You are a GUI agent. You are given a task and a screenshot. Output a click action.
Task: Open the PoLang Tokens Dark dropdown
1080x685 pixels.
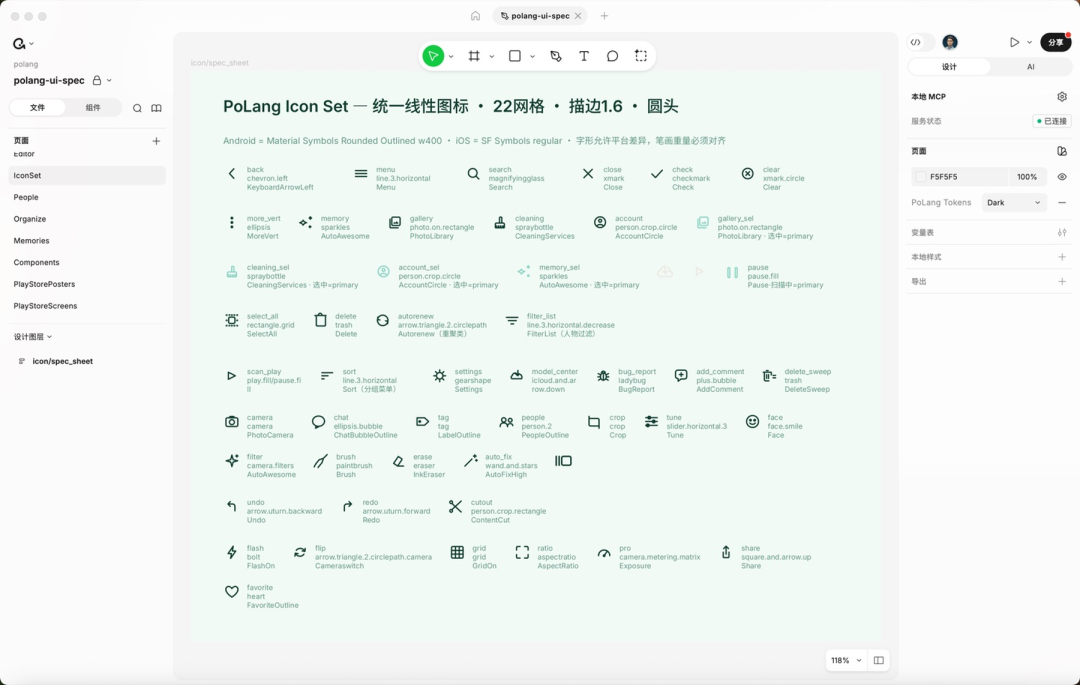point(1014,202)
